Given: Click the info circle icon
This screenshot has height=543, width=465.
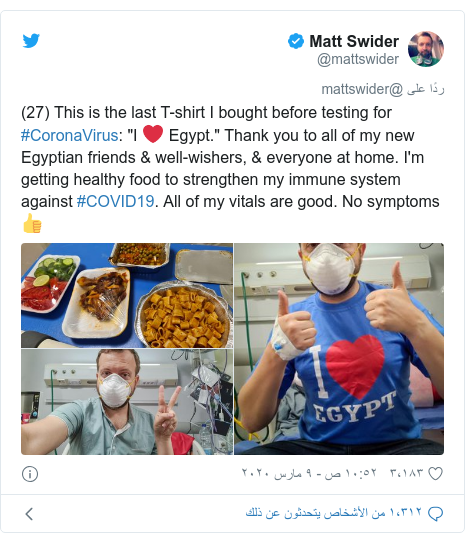Looking at the screenshot, I should [30, 474].
